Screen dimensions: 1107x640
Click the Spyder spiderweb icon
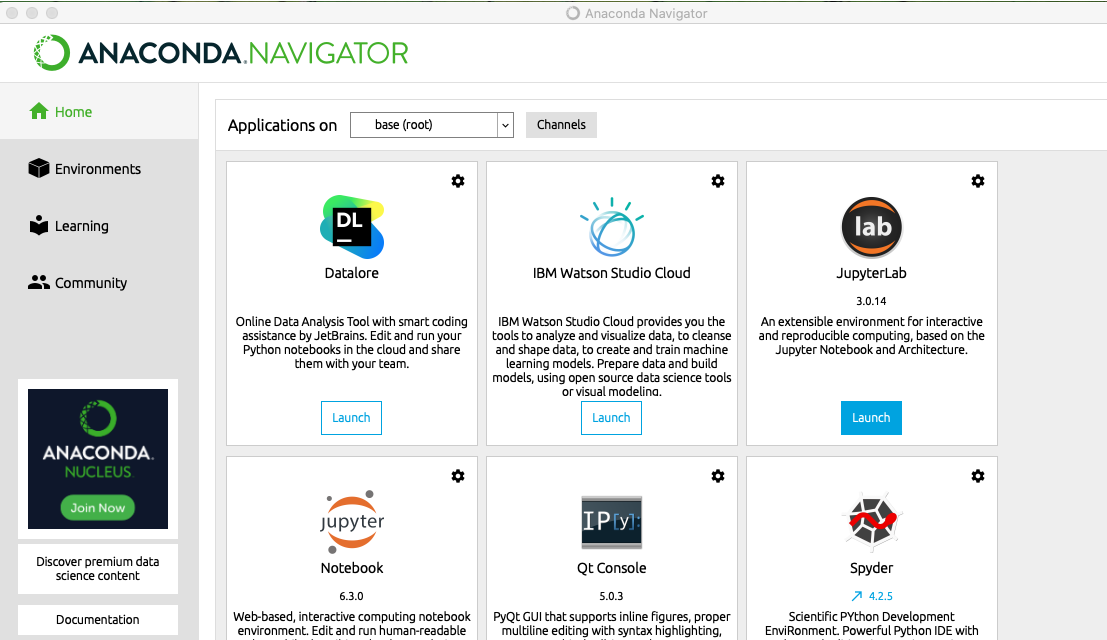point(871,522)
